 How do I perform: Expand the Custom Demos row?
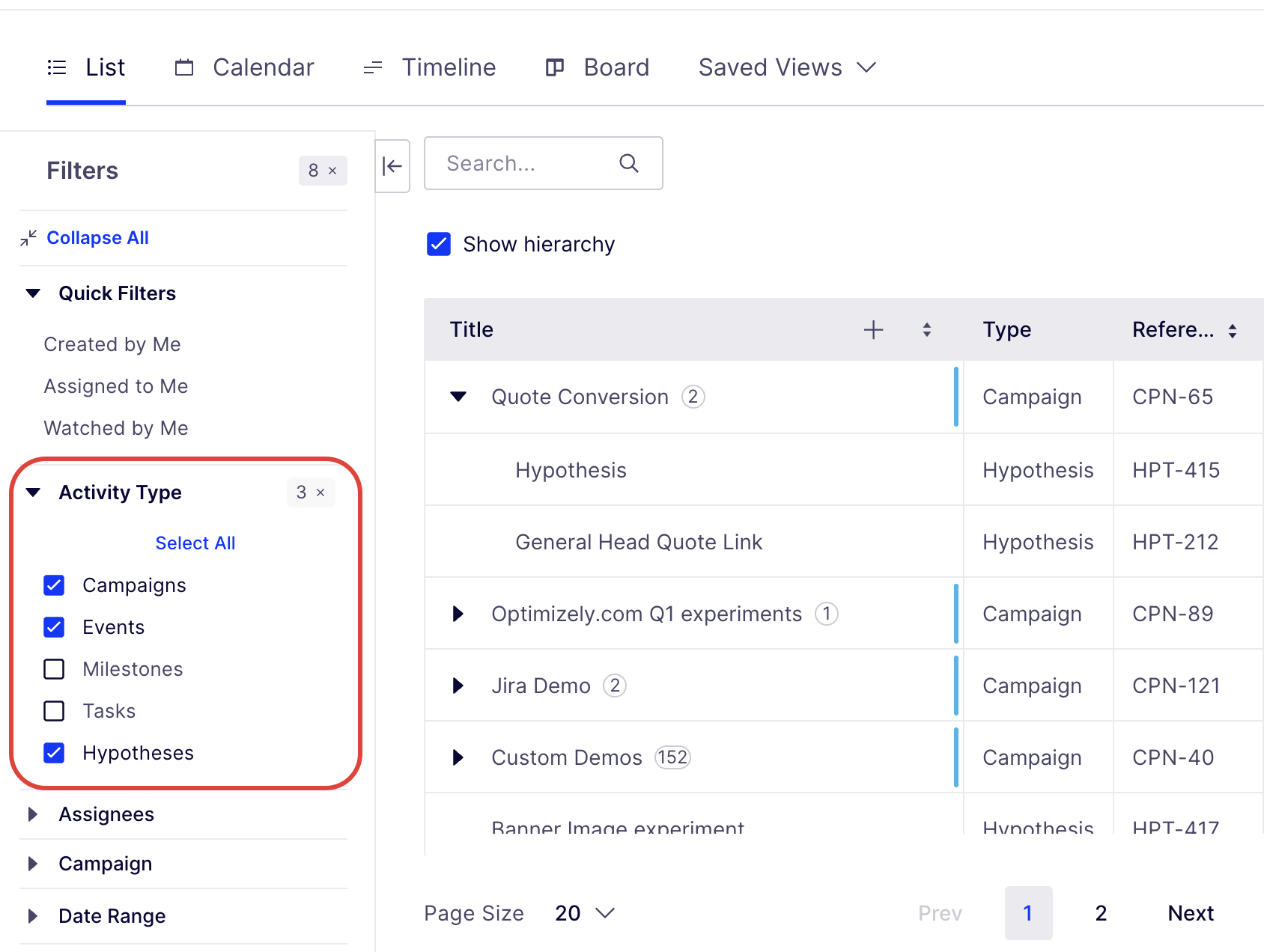[458, 757]
